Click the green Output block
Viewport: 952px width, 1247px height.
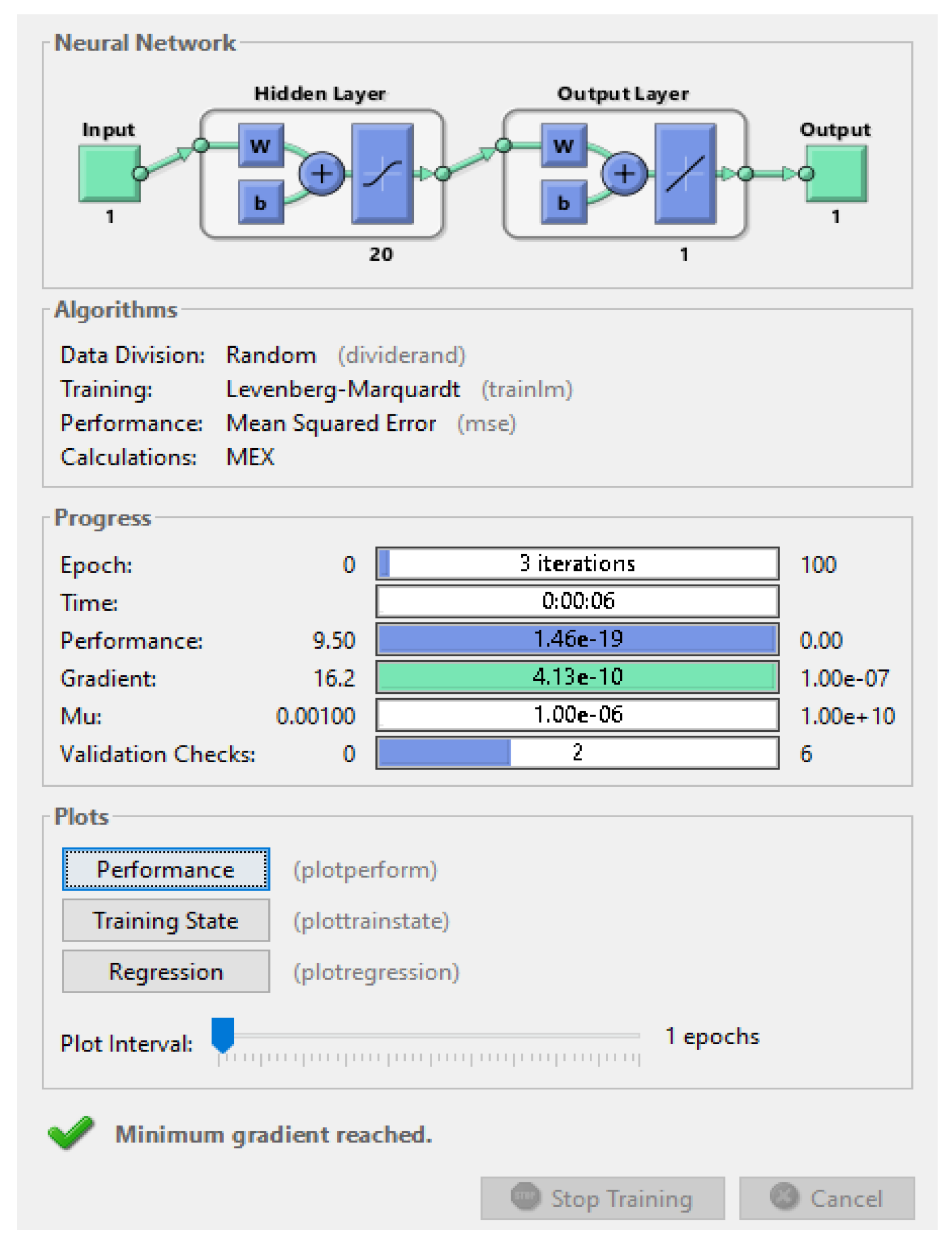click(836, 172)
